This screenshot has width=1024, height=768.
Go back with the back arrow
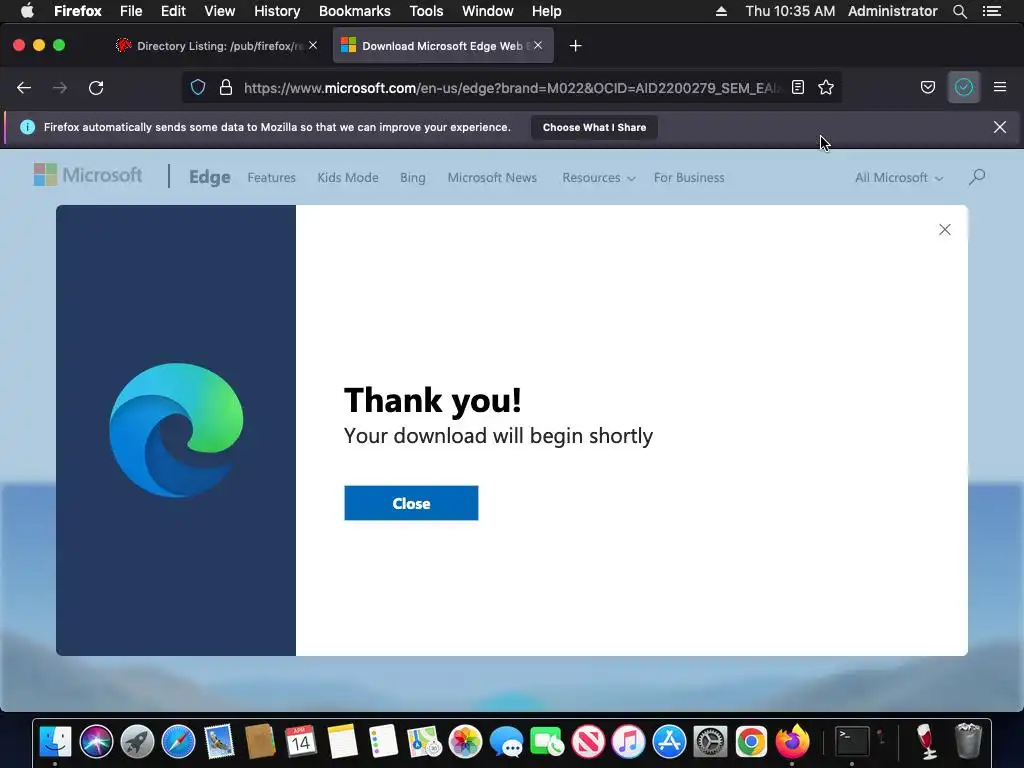pyautogui.click(x=24, y=88)
